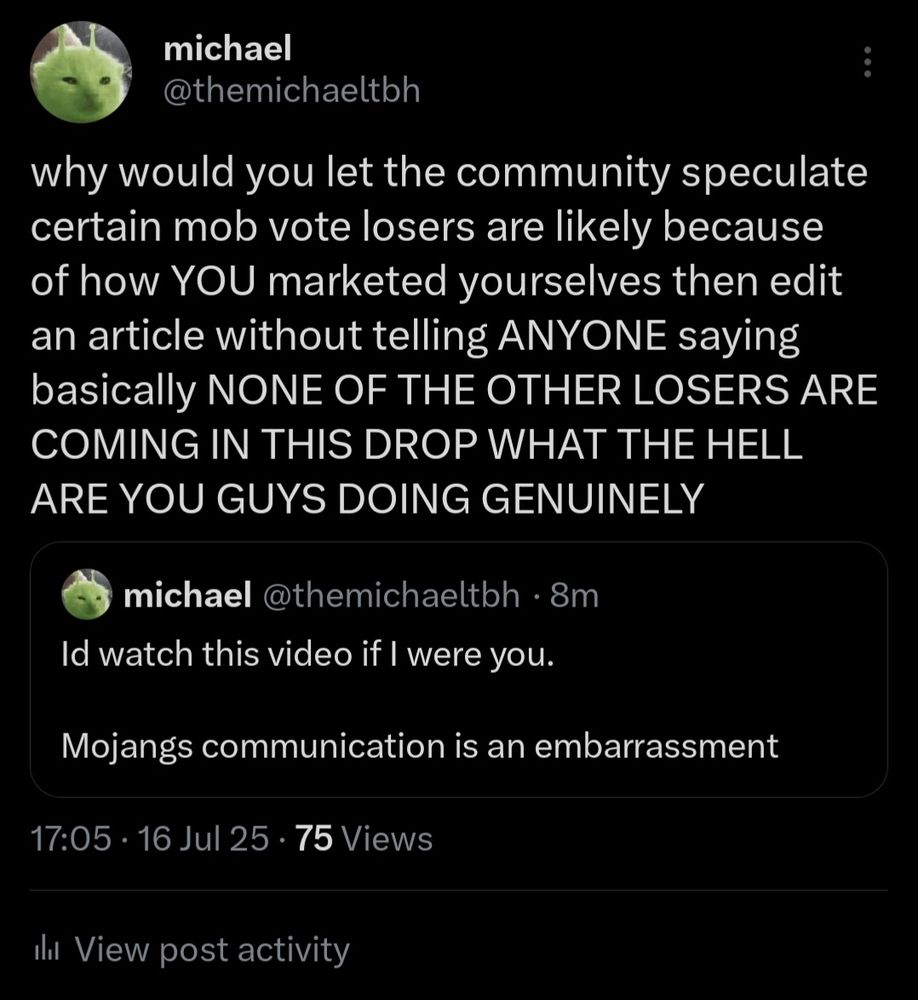Click the display name michael at top
918x1000 pixels.
point(226,45)
